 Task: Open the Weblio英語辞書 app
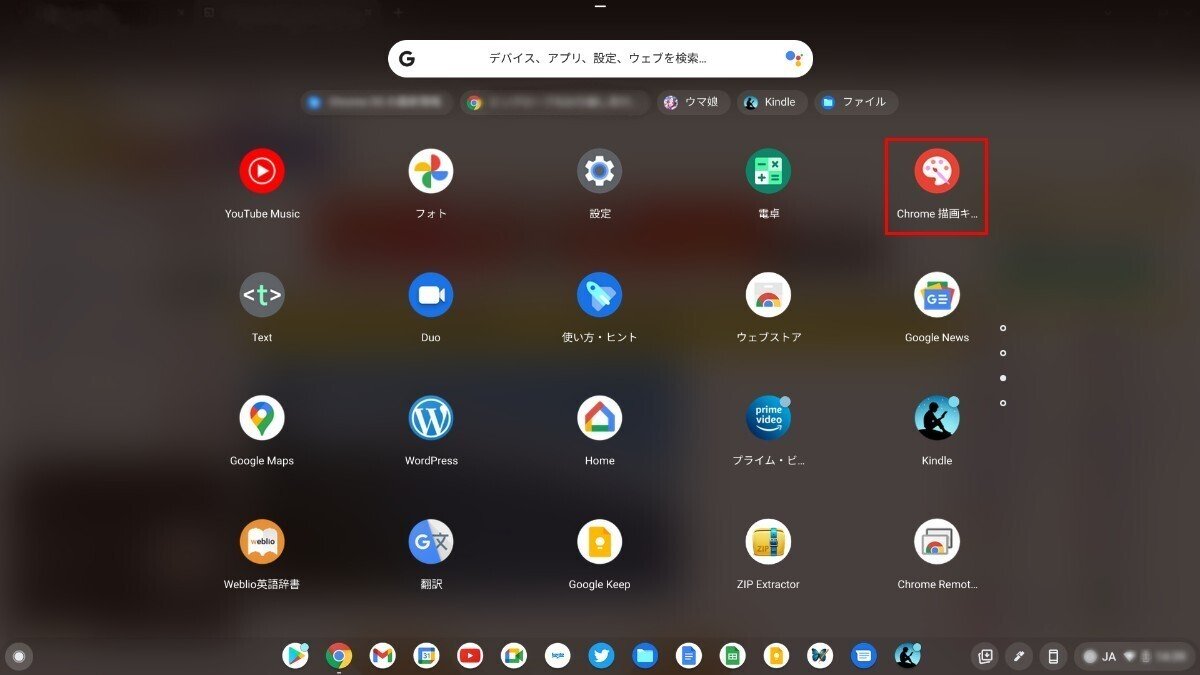(262, 542)
